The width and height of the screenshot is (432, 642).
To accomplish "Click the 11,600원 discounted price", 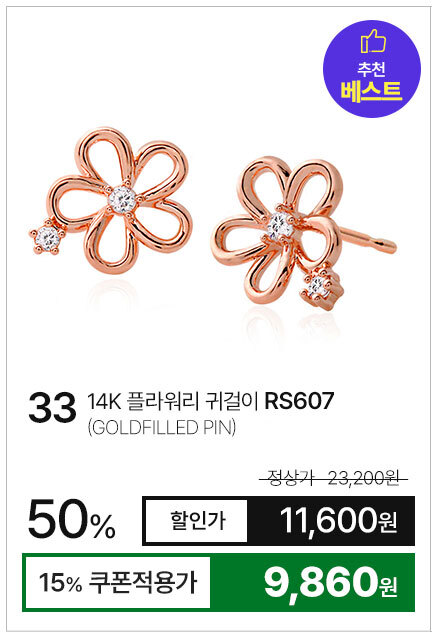I will click(x=339, y=521).
